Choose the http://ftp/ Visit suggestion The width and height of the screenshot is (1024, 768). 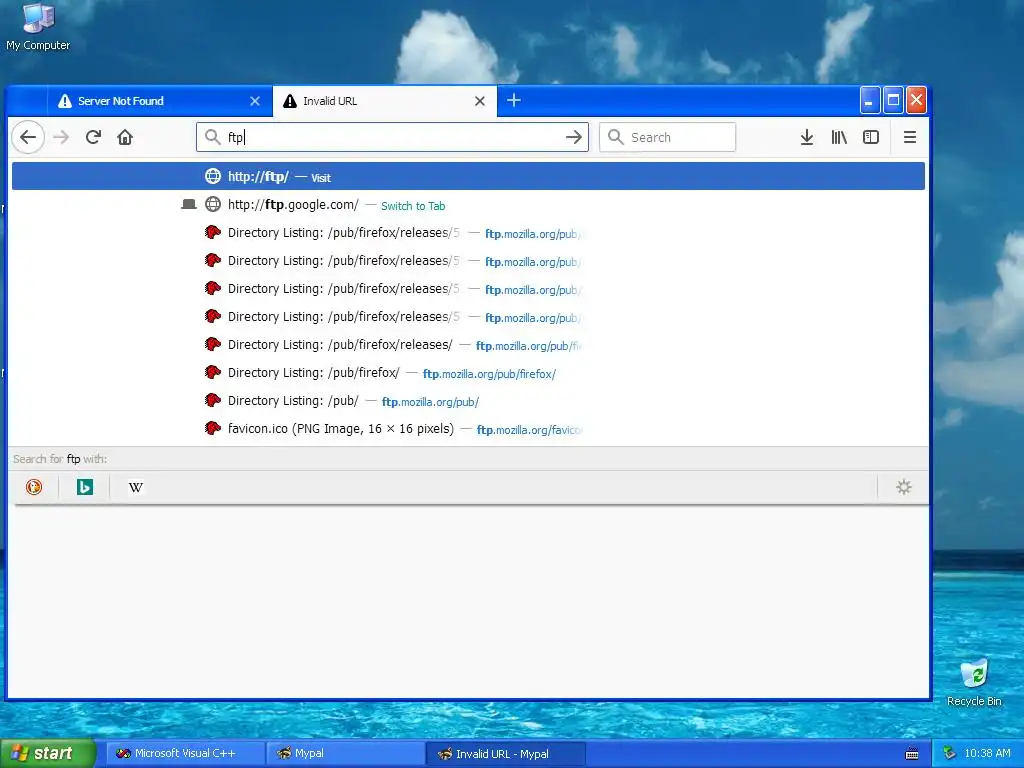[x=468, y=177]
